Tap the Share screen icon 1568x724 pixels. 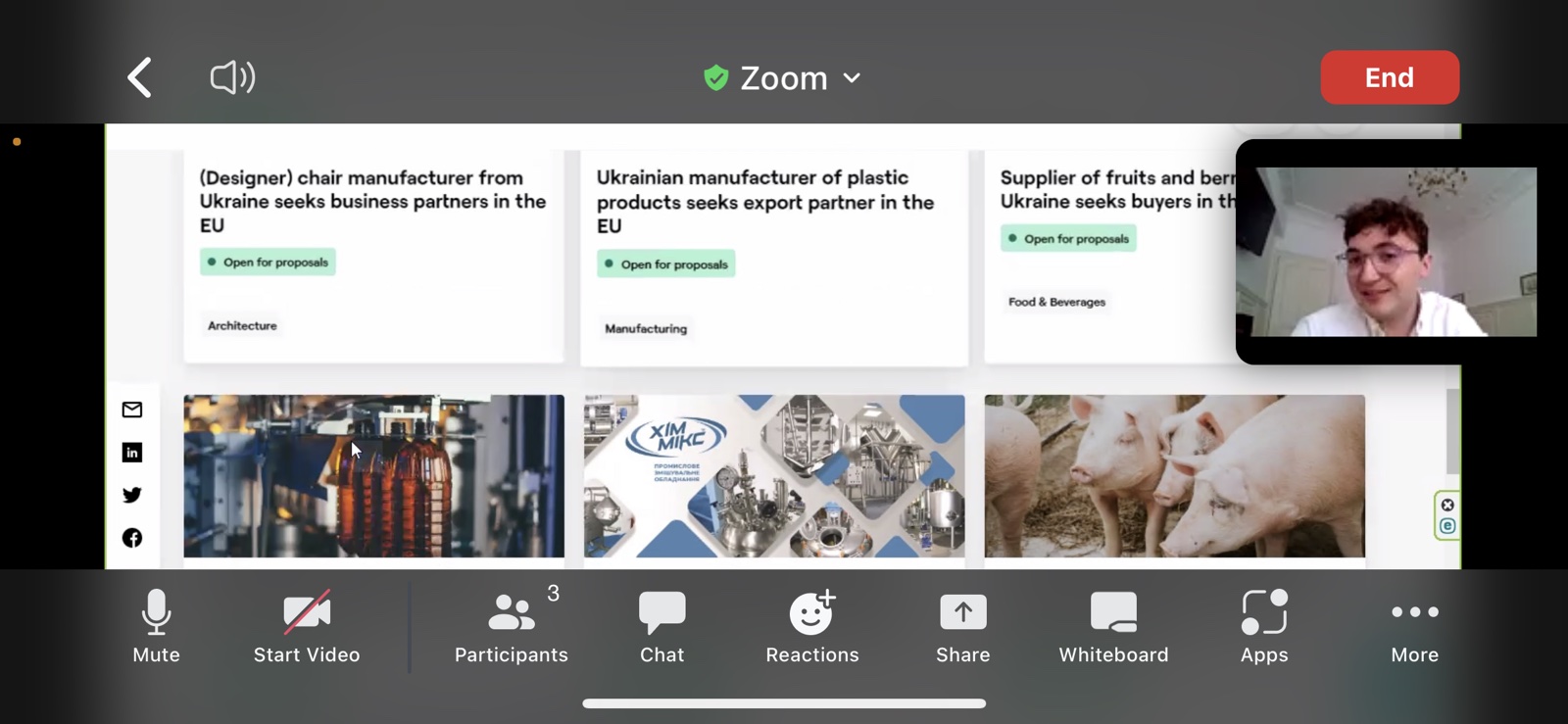point(962,627)
